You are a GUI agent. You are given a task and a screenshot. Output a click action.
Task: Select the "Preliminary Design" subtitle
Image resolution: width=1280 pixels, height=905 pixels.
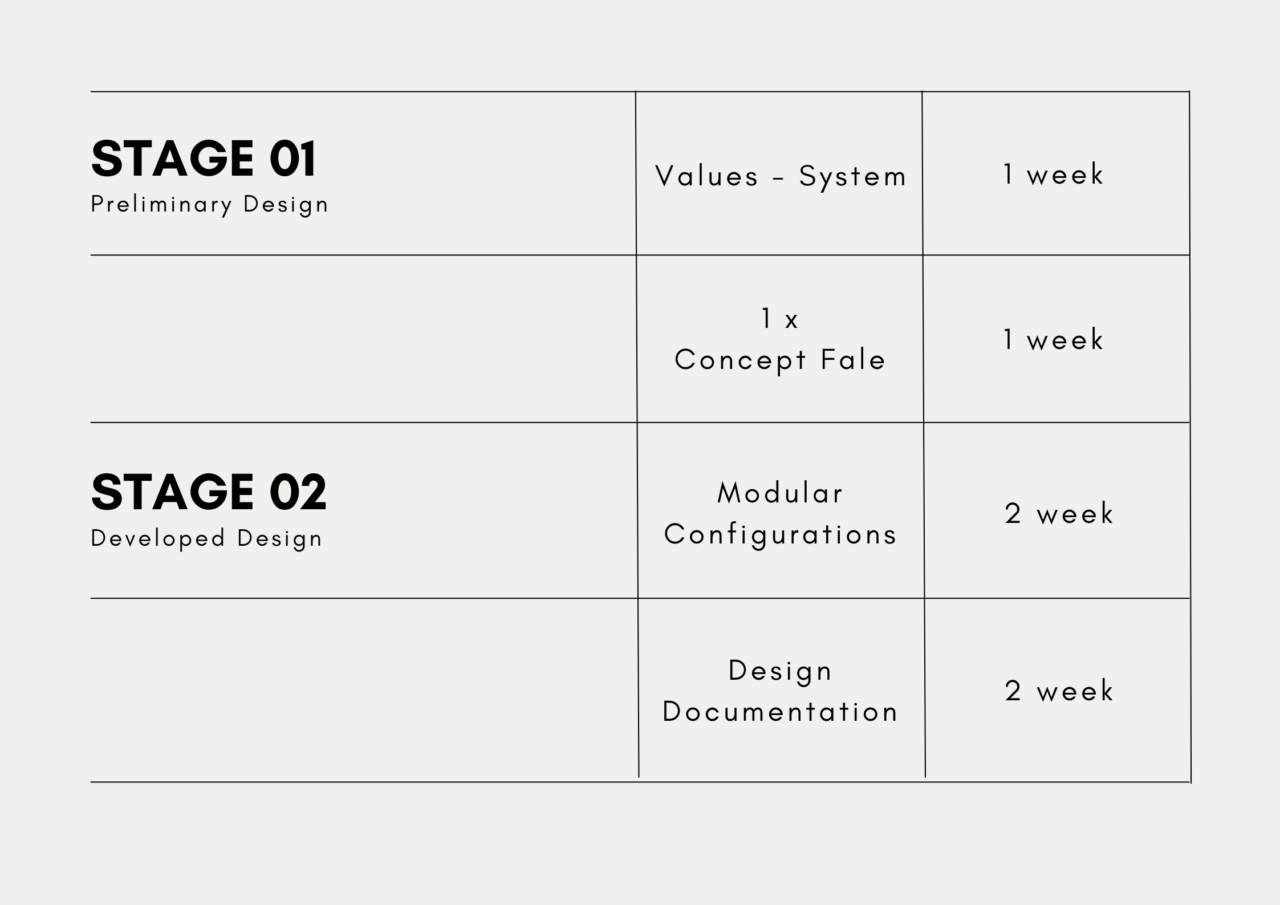point(209,205)
